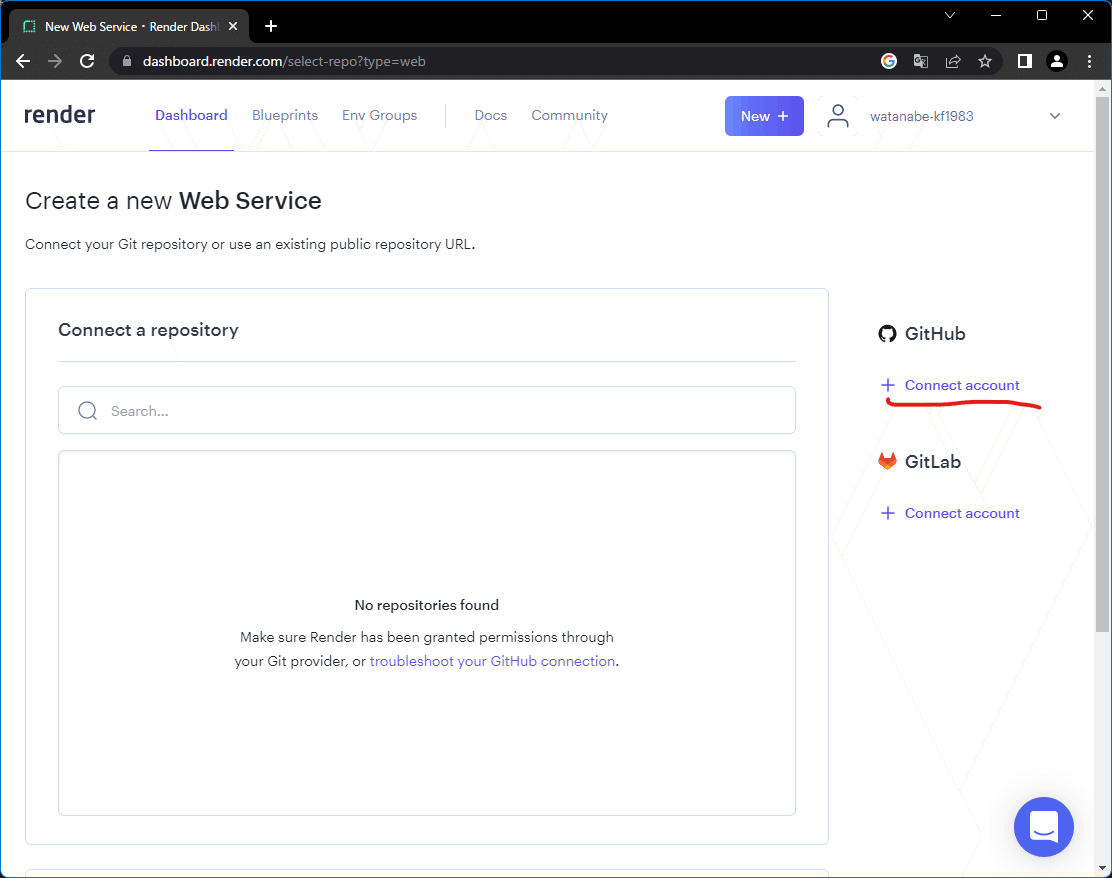Go back with the browser back arrow
Screen dimensions: 1112x878
coord(23,61)
